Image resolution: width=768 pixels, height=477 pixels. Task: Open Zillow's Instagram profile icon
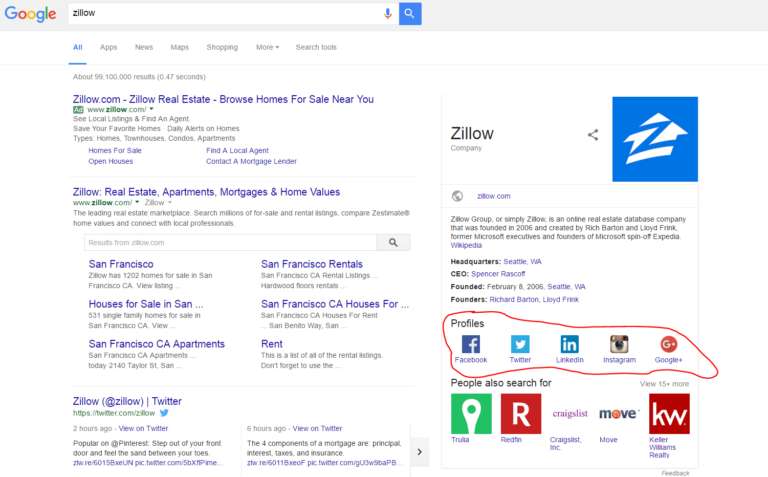(619, 344)
